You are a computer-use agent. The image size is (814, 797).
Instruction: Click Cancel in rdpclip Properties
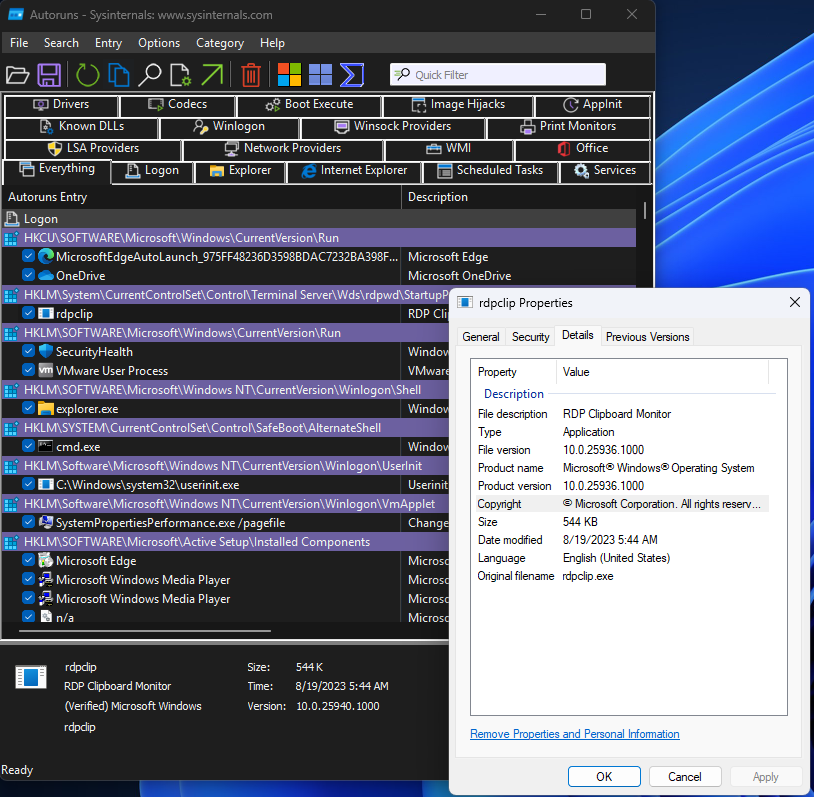click(x=685, y=776)
